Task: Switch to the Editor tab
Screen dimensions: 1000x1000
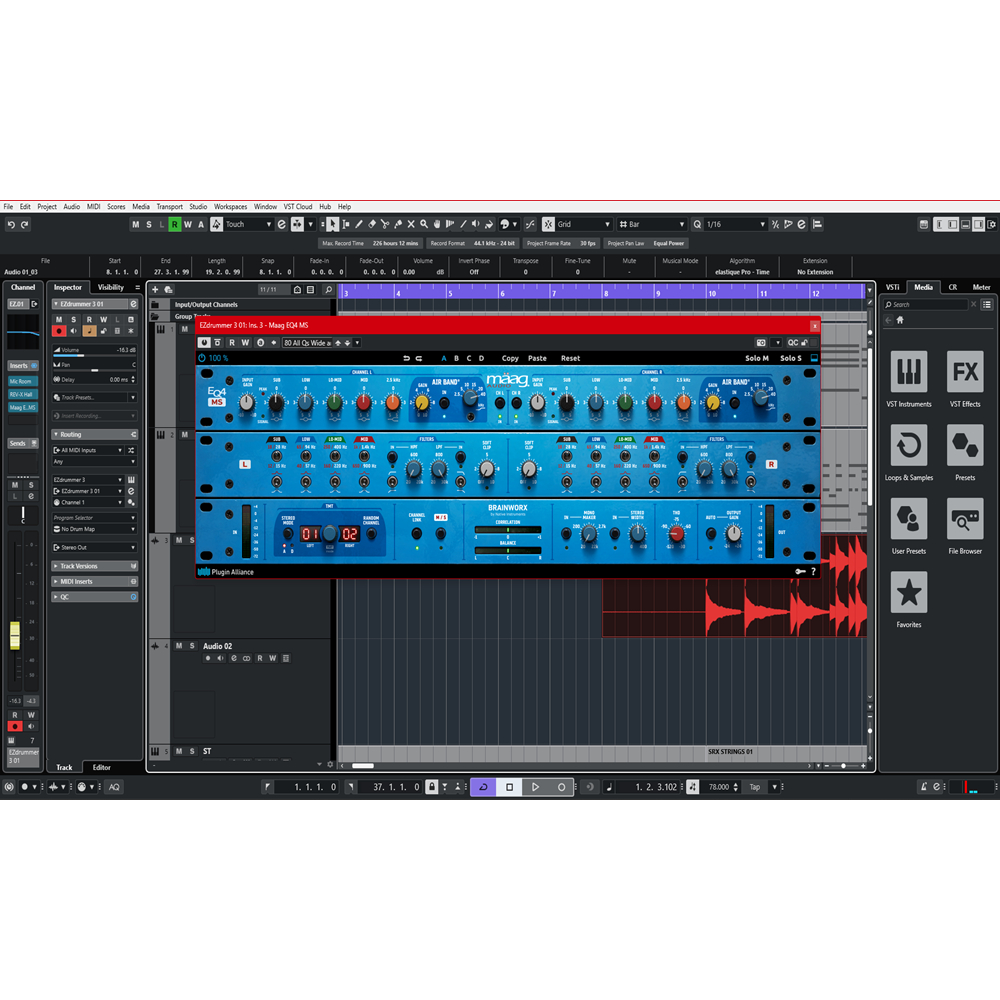Action: tap(101, 767)
